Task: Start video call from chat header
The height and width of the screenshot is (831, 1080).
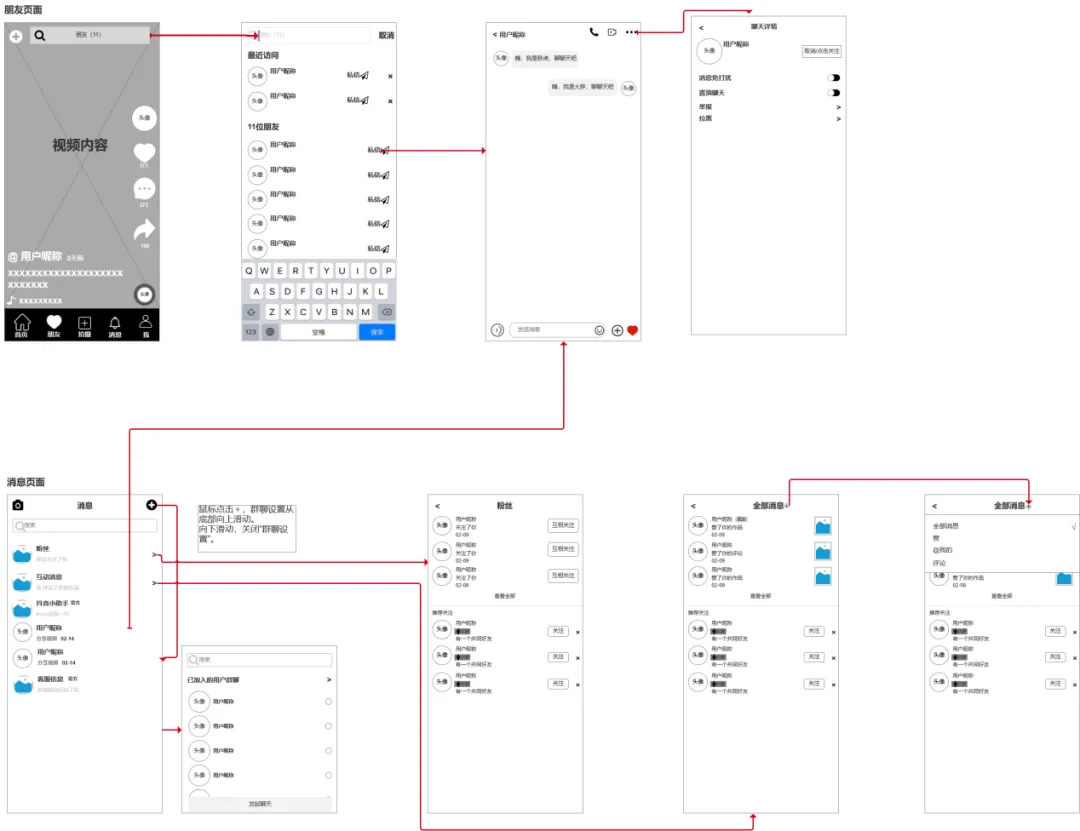Action: (x=612, y=32)
